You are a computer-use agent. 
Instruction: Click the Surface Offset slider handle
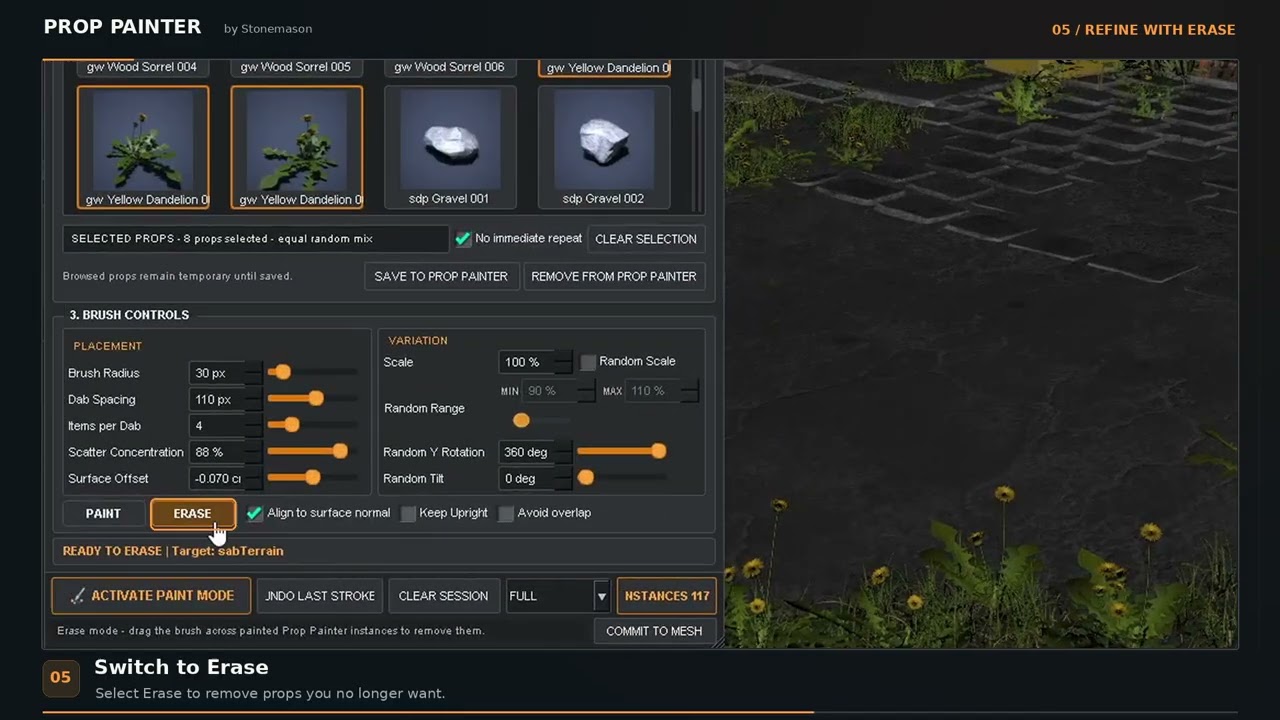click(x=313, y=478)
